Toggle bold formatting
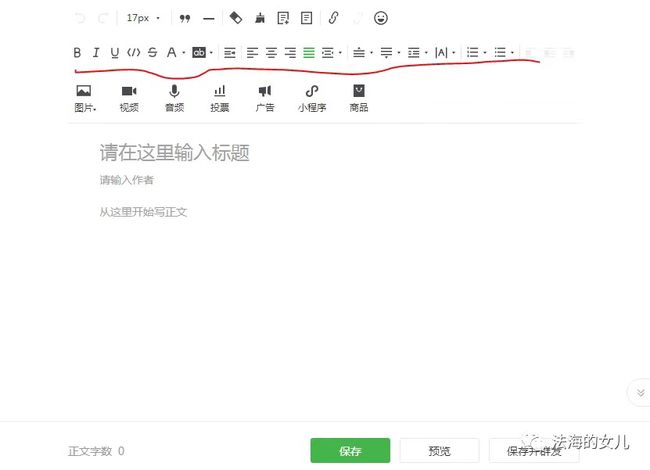650x470 pixels. [x=77, y=53]
